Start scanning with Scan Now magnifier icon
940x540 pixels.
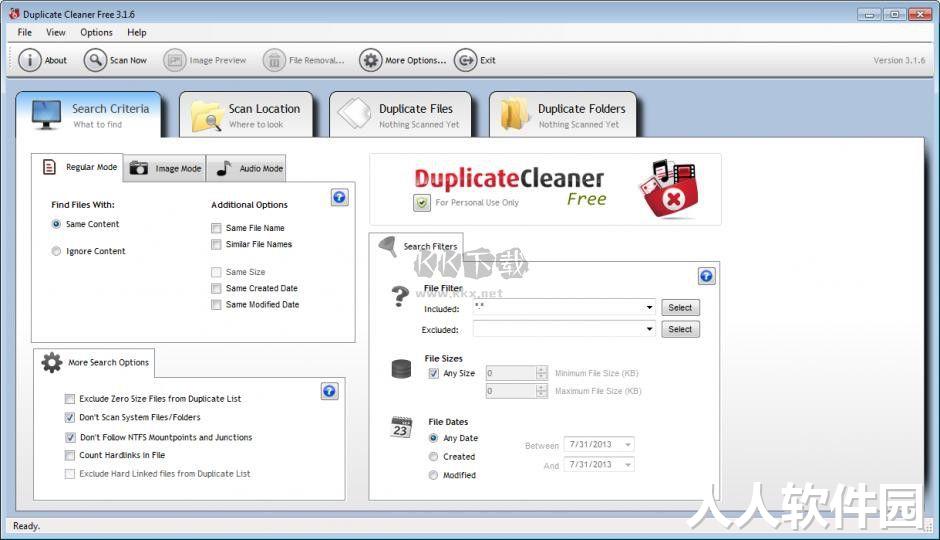pyautogui.click(x=95, y=60)
